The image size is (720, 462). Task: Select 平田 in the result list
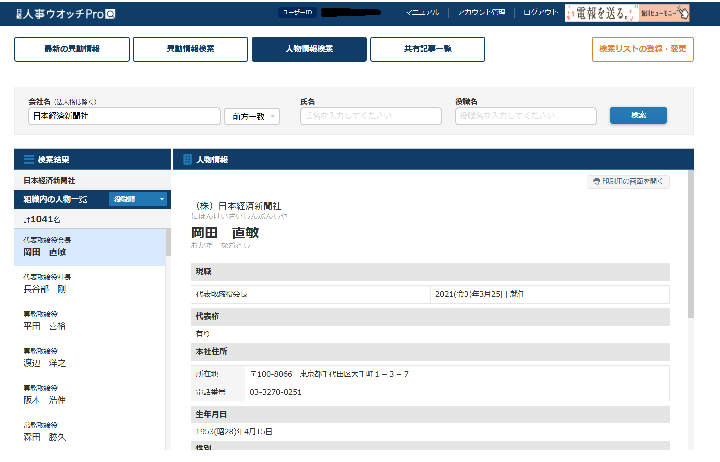click(x=90, y=321)
